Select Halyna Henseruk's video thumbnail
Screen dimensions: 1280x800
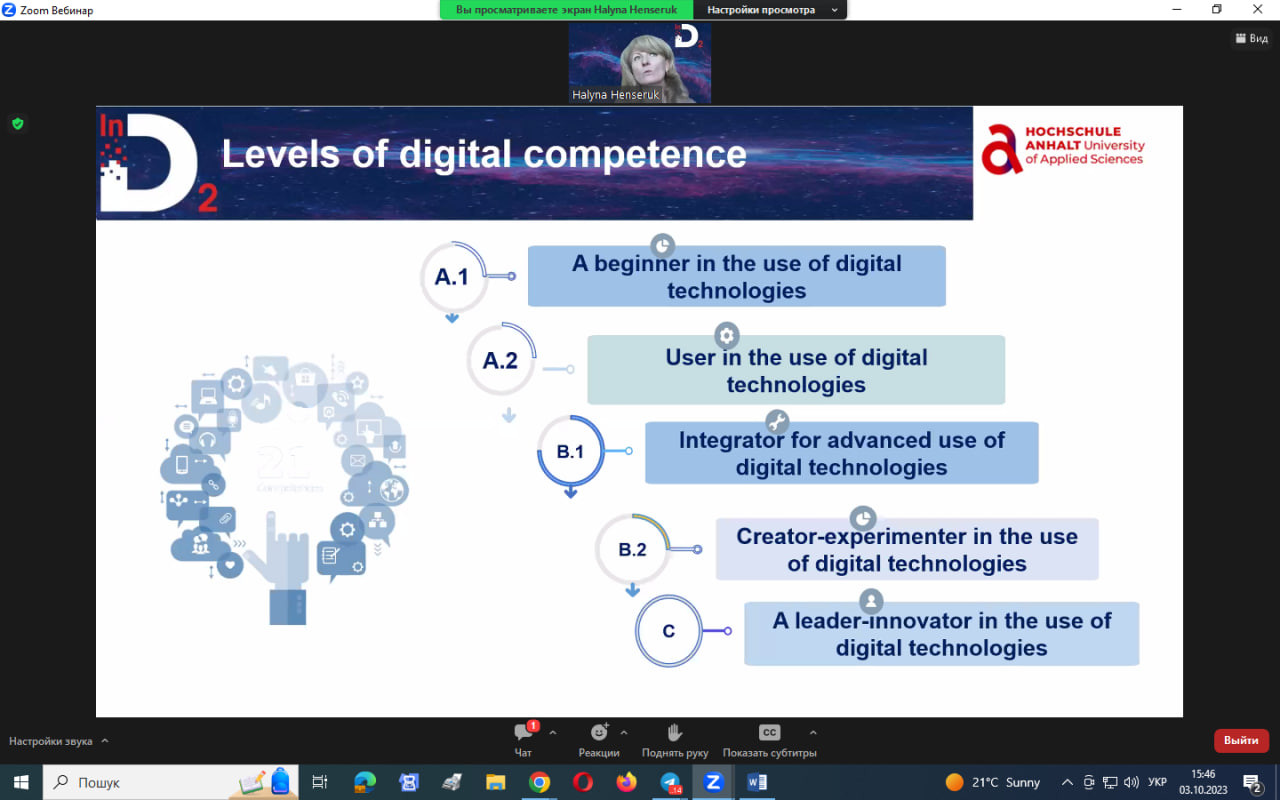640,63
